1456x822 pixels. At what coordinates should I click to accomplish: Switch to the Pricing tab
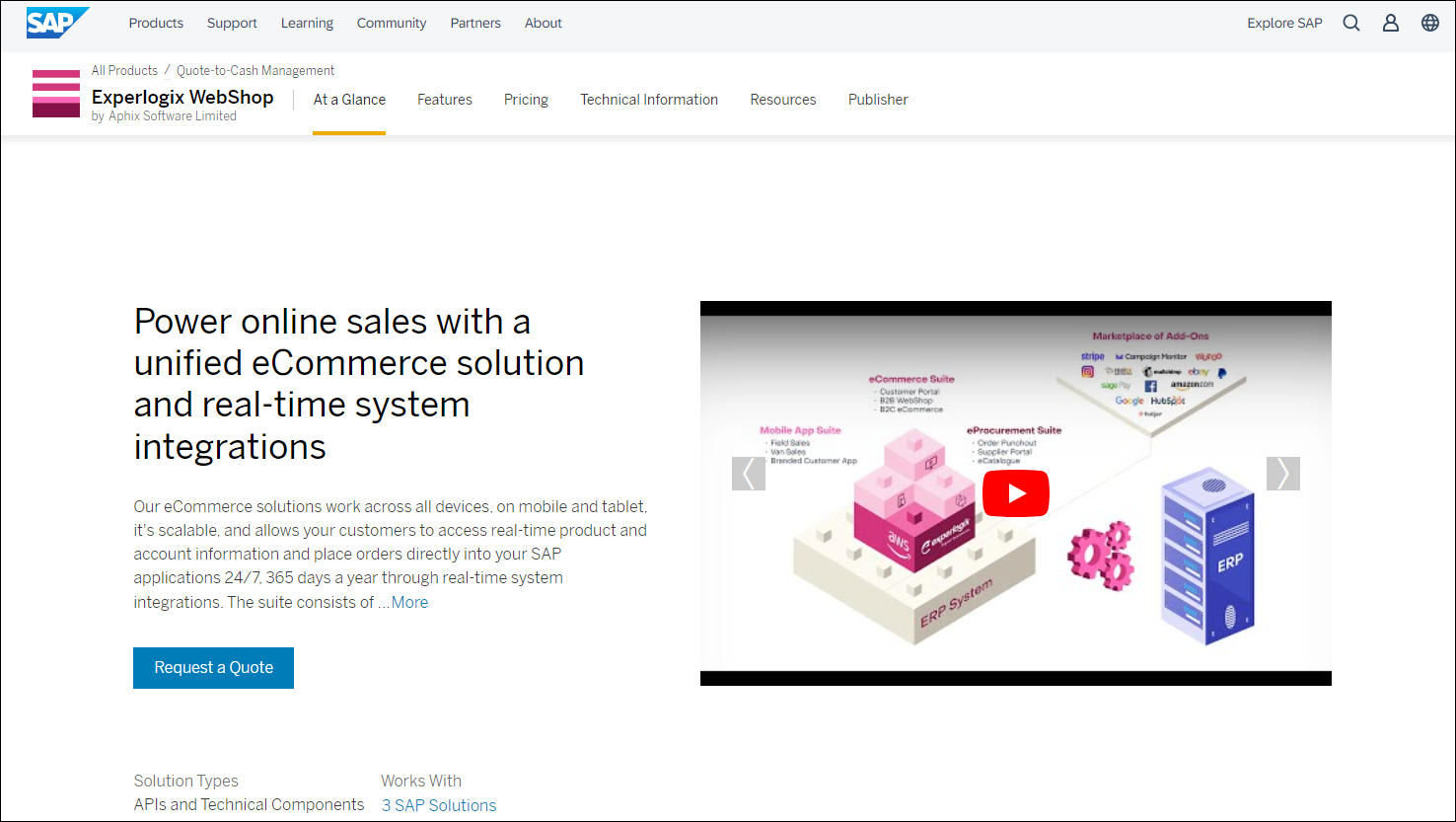[x=526, y=99]
